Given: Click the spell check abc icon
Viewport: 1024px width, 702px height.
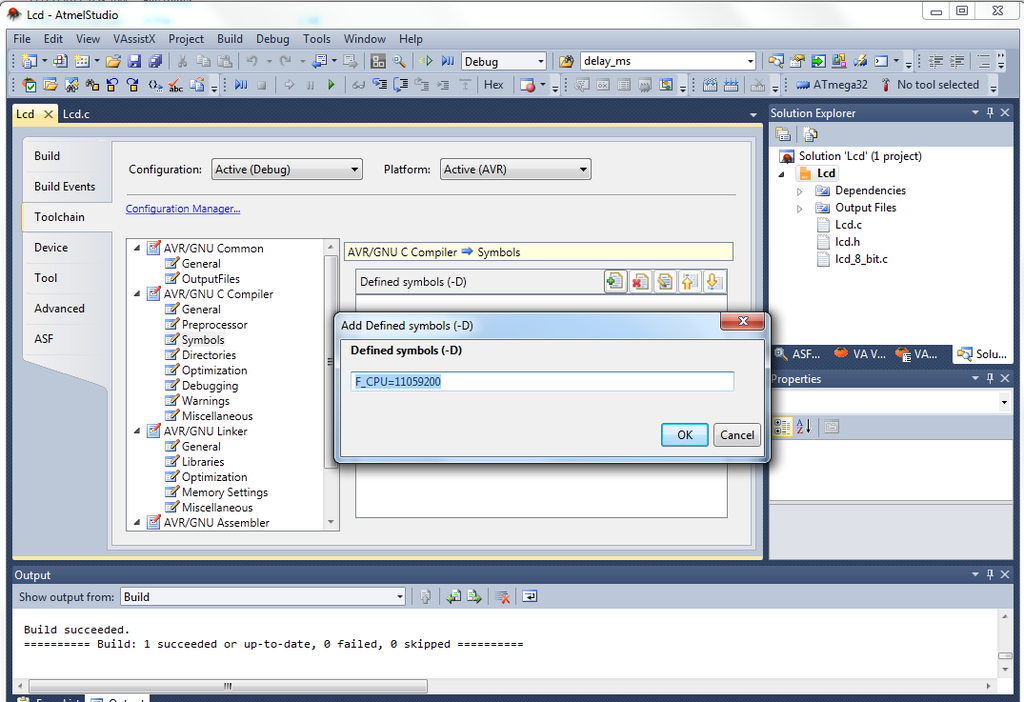Looking at the screenshot, I should pyautogui.click(x=175, y=85).
